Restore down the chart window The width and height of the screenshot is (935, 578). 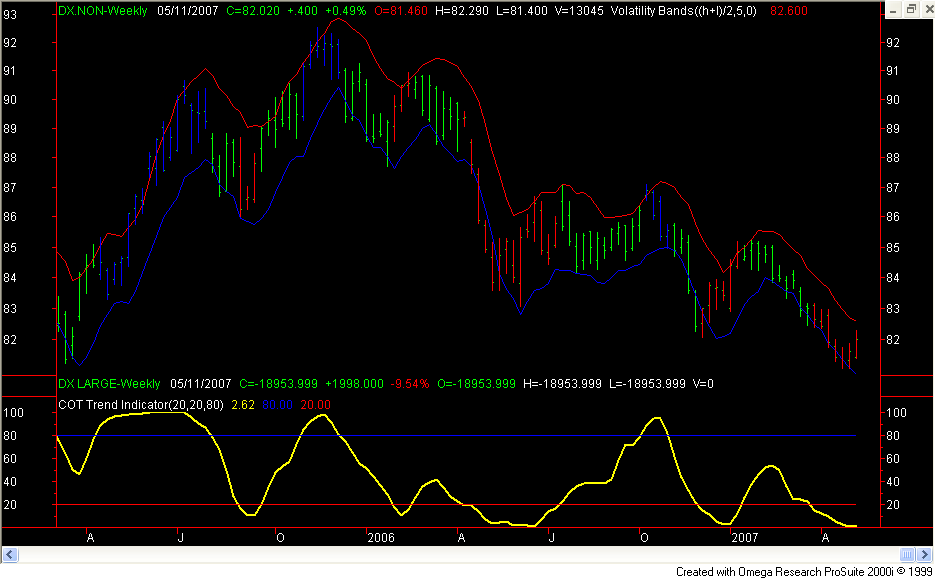(911, 10)
